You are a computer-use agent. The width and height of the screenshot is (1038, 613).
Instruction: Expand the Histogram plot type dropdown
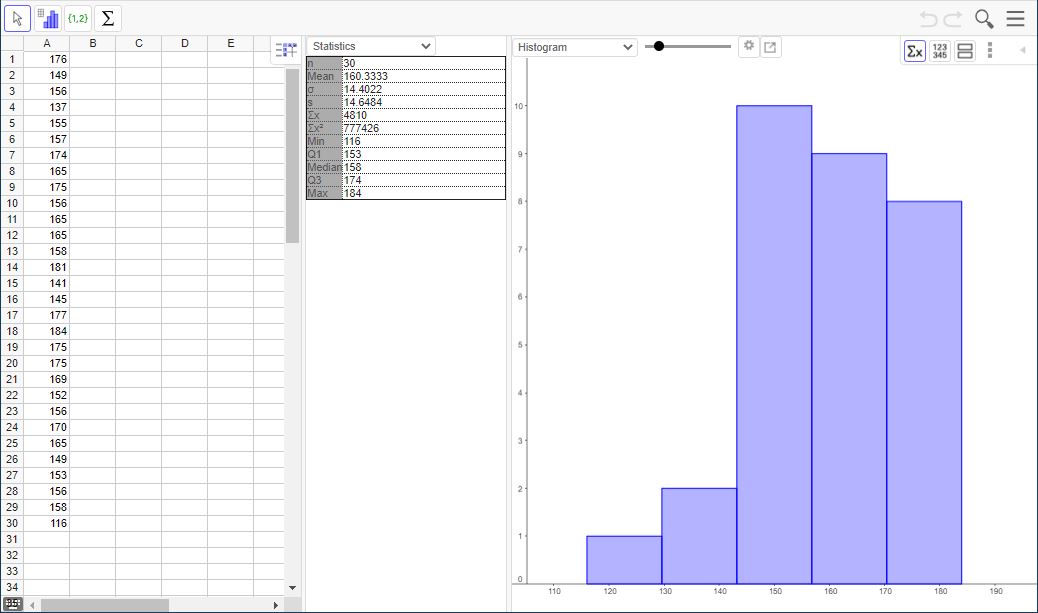click(575, 47)
